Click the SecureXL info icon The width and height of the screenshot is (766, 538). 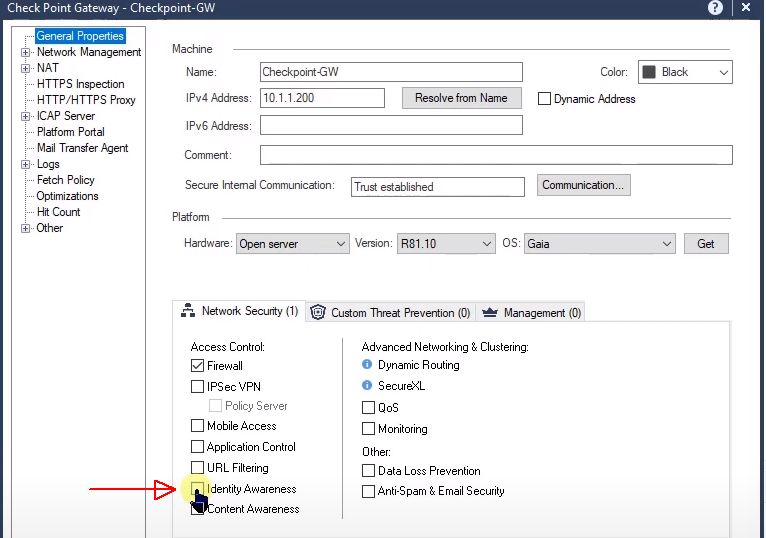click(x=367, y=385)
